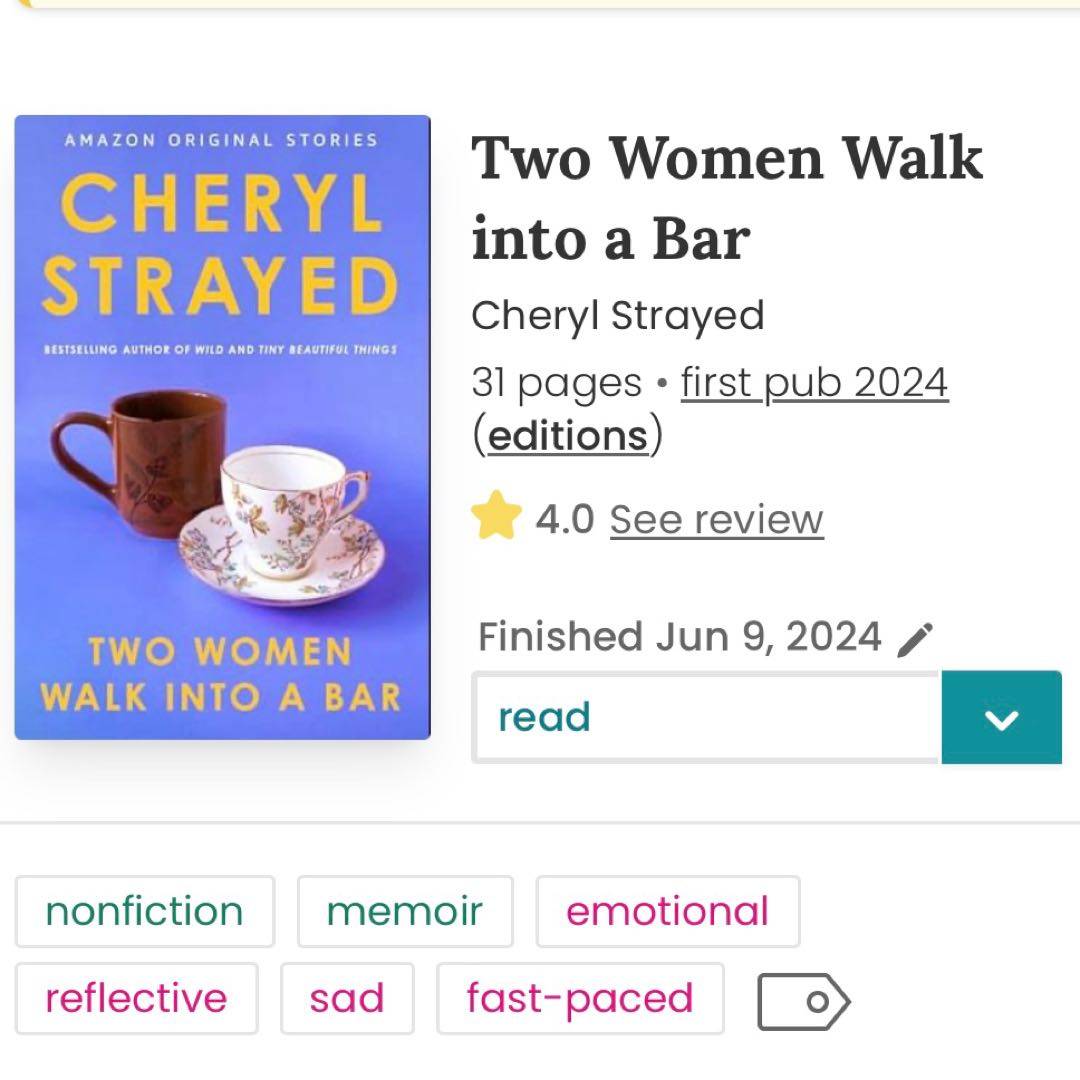Screen dimensions: 1080x1080
Task: Follow the "editions" link
Action: (x=567, y=436)
